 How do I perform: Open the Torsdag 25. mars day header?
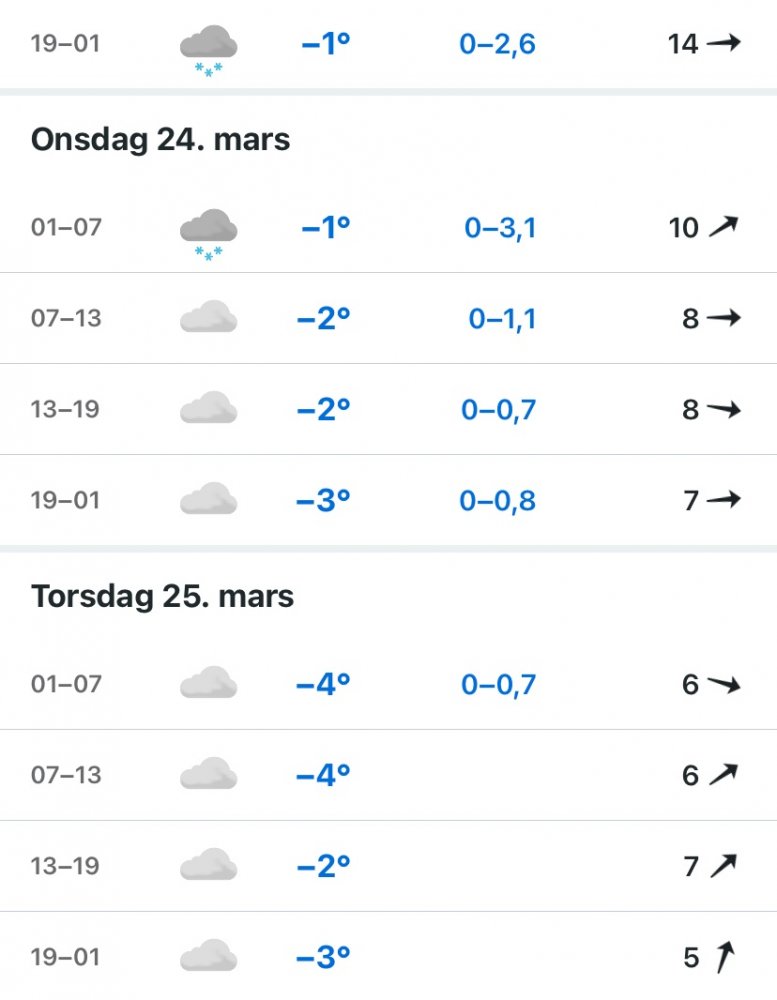163,597
